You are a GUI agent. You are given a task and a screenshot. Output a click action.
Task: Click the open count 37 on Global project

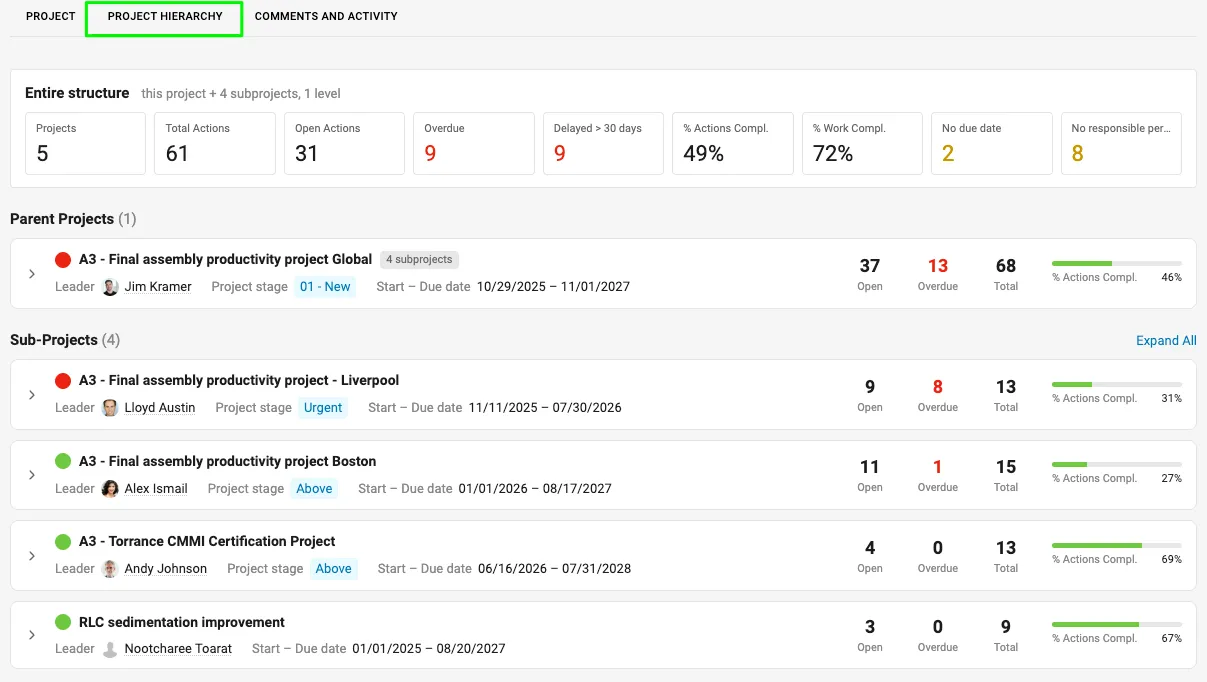(x=870, y=266)
